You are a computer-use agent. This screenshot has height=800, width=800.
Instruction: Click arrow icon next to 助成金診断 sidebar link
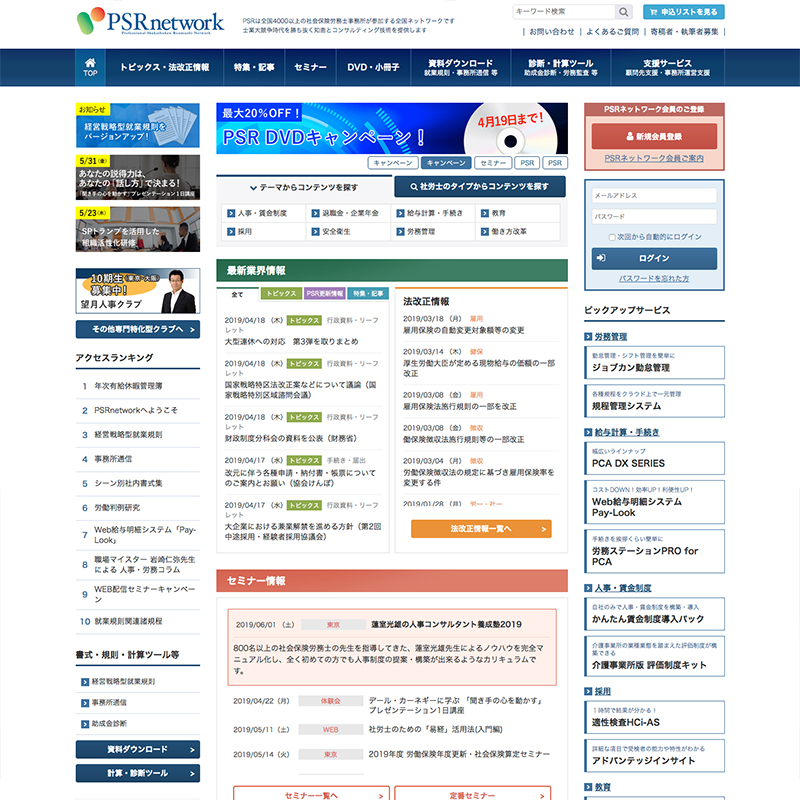[x=85, y=724]
